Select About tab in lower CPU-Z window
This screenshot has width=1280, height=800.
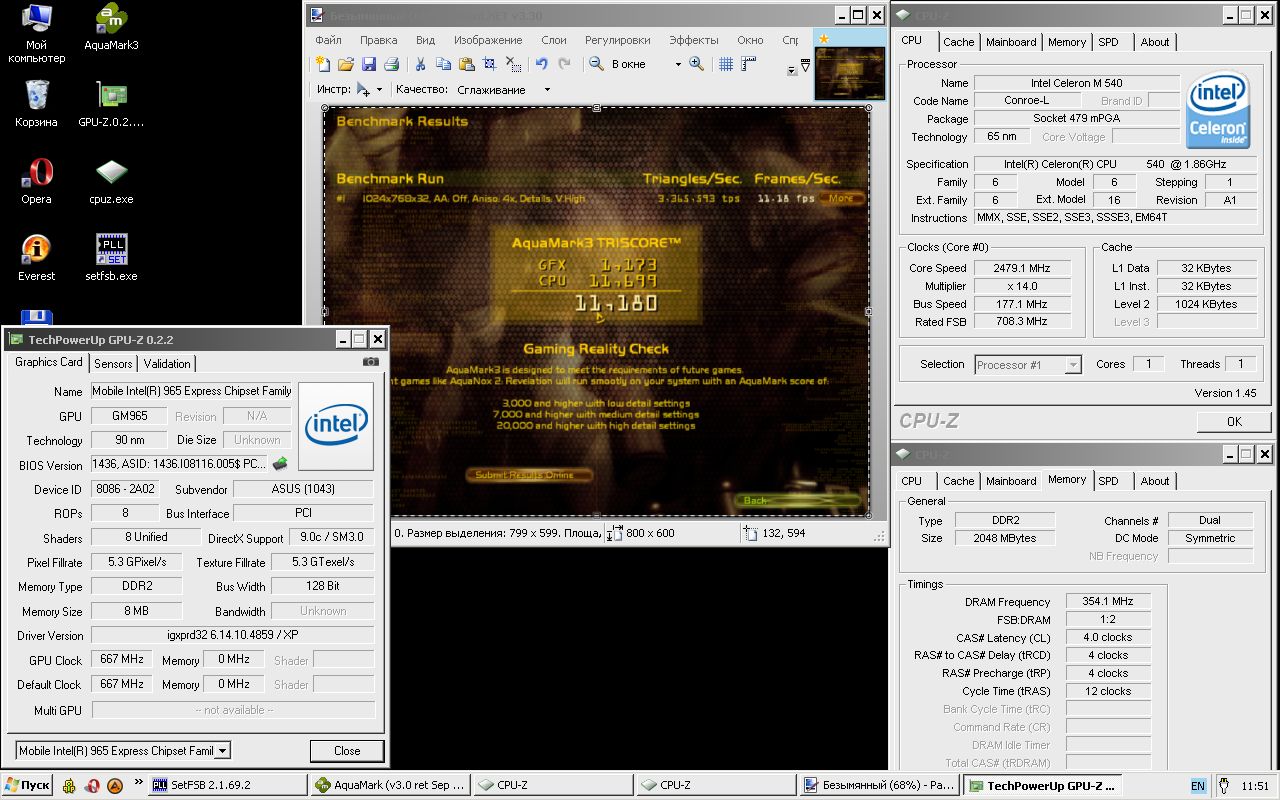tap(1155, 481)
